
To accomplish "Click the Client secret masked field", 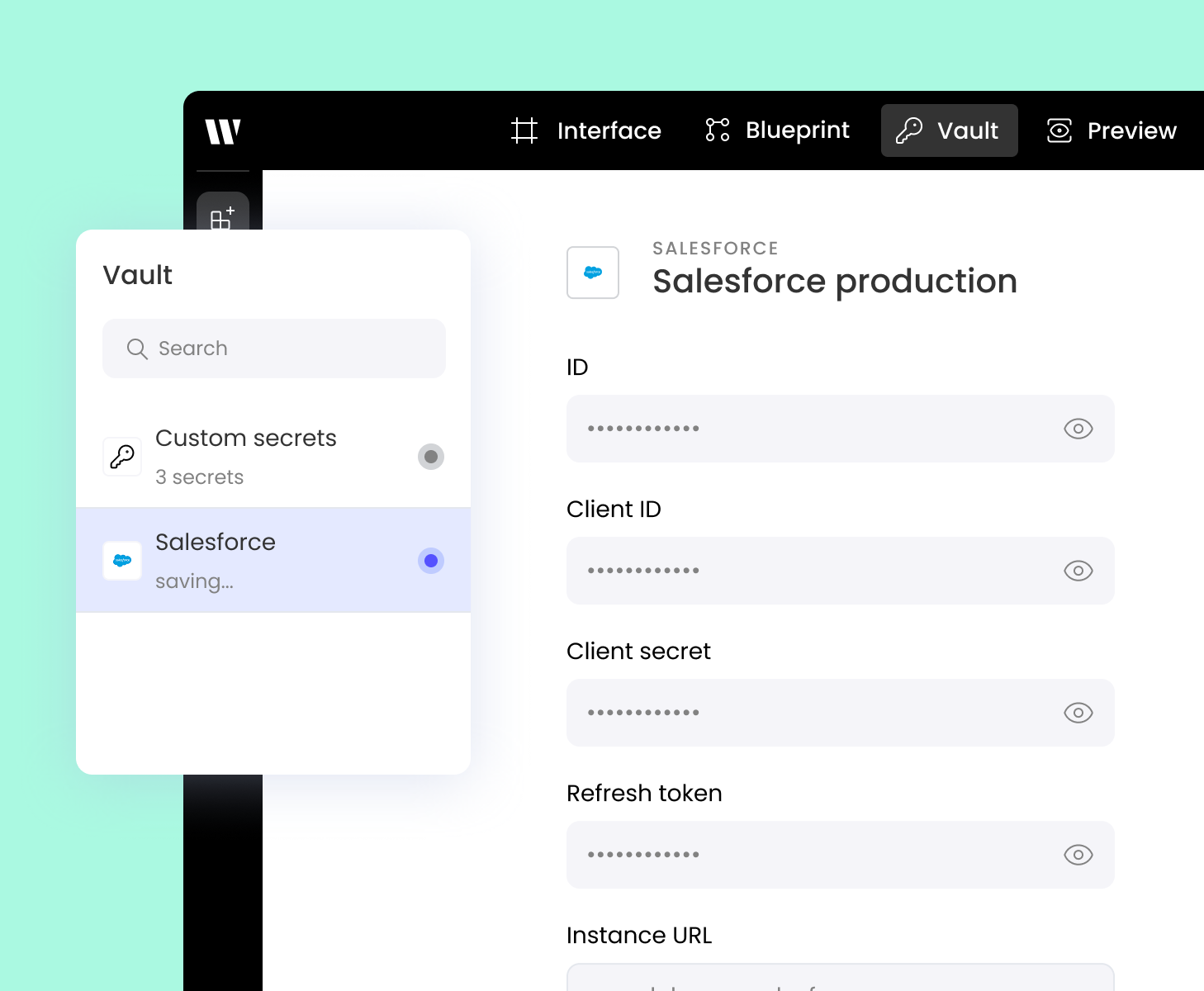I will (x=841, y=713).
